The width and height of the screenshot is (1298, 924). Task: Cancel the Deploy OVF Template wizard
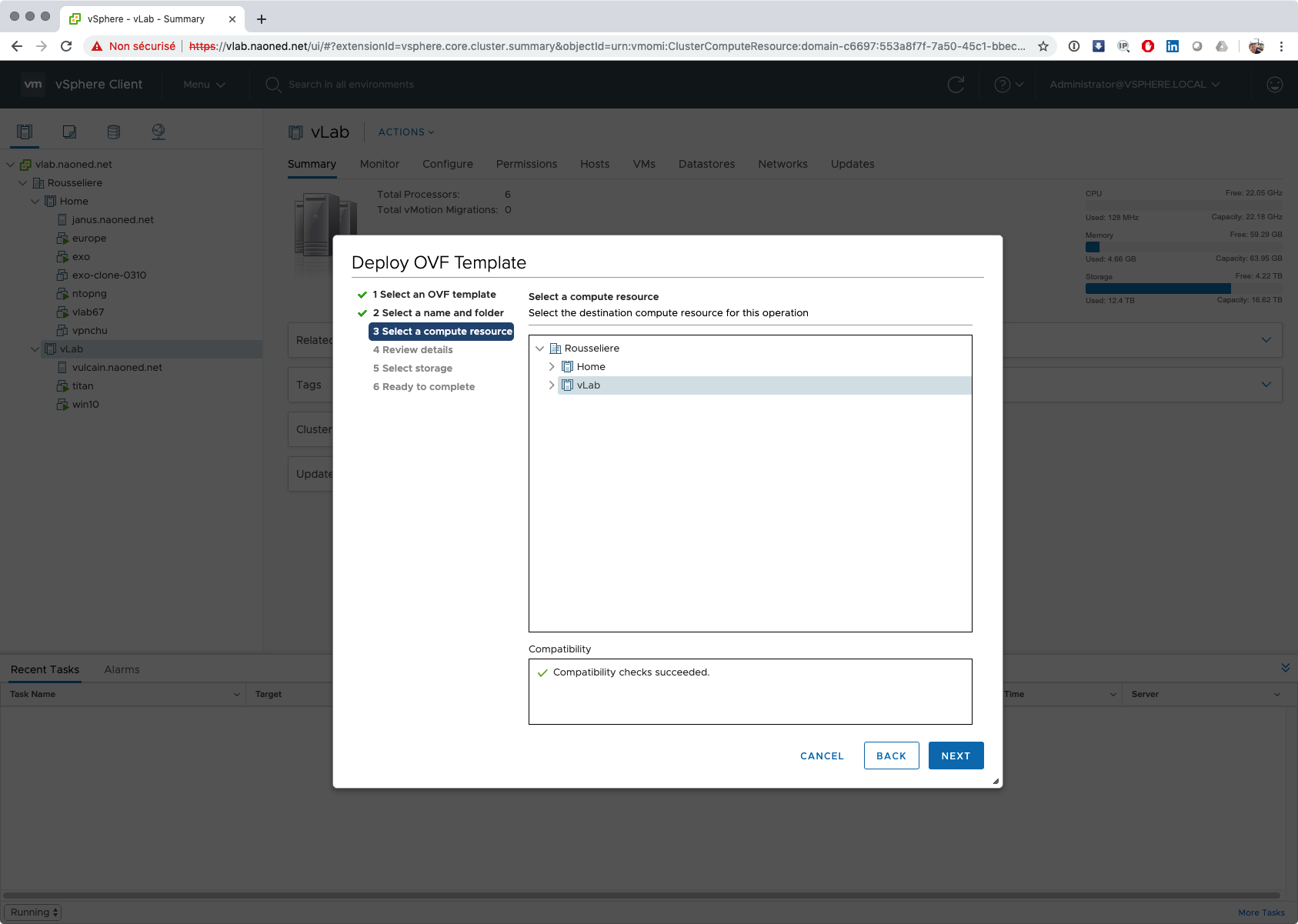[x=822, y=756]
